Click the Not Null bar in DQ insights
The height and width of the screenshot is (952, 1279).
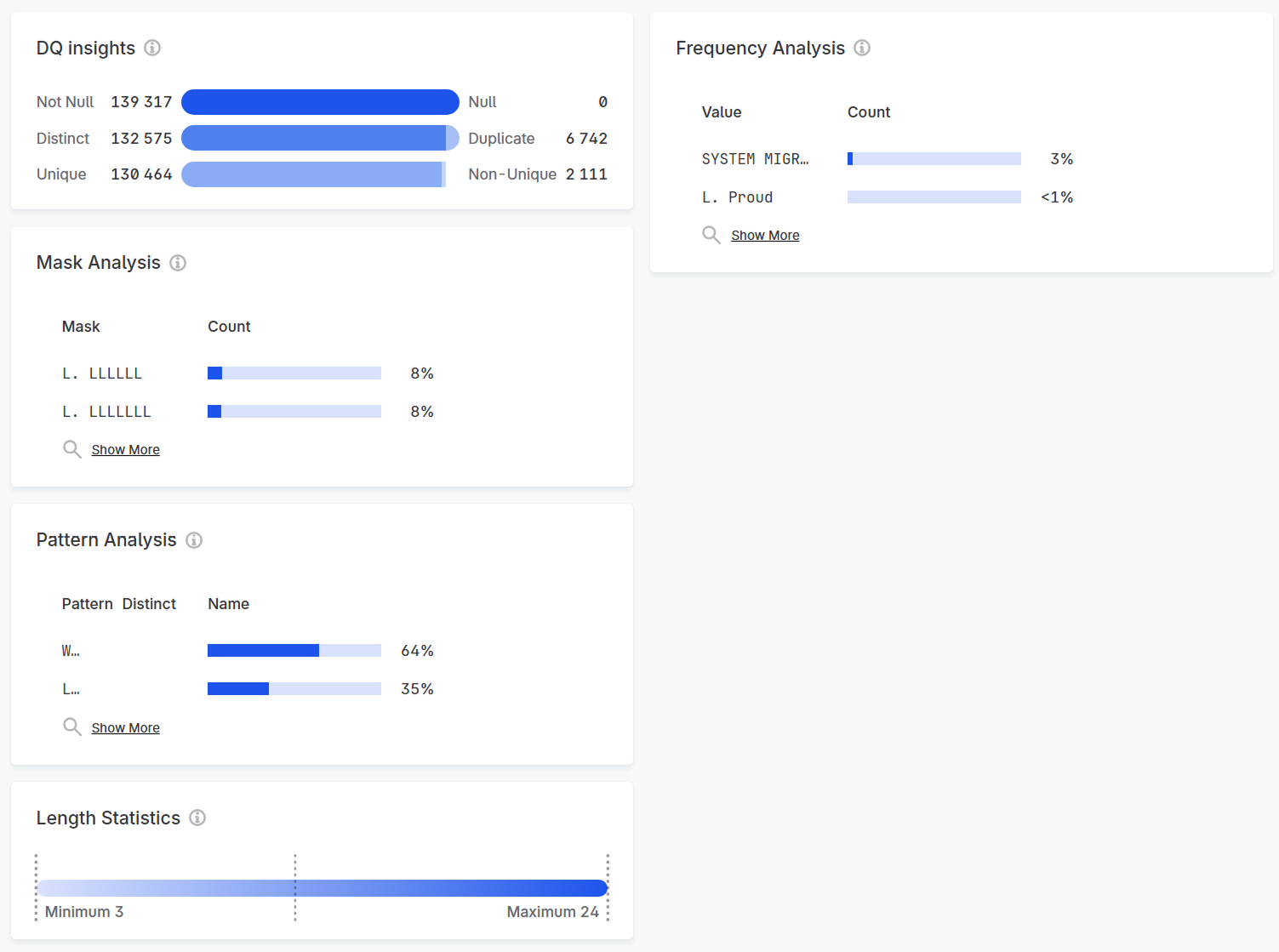pyautogui.click(x=320, y=102)
